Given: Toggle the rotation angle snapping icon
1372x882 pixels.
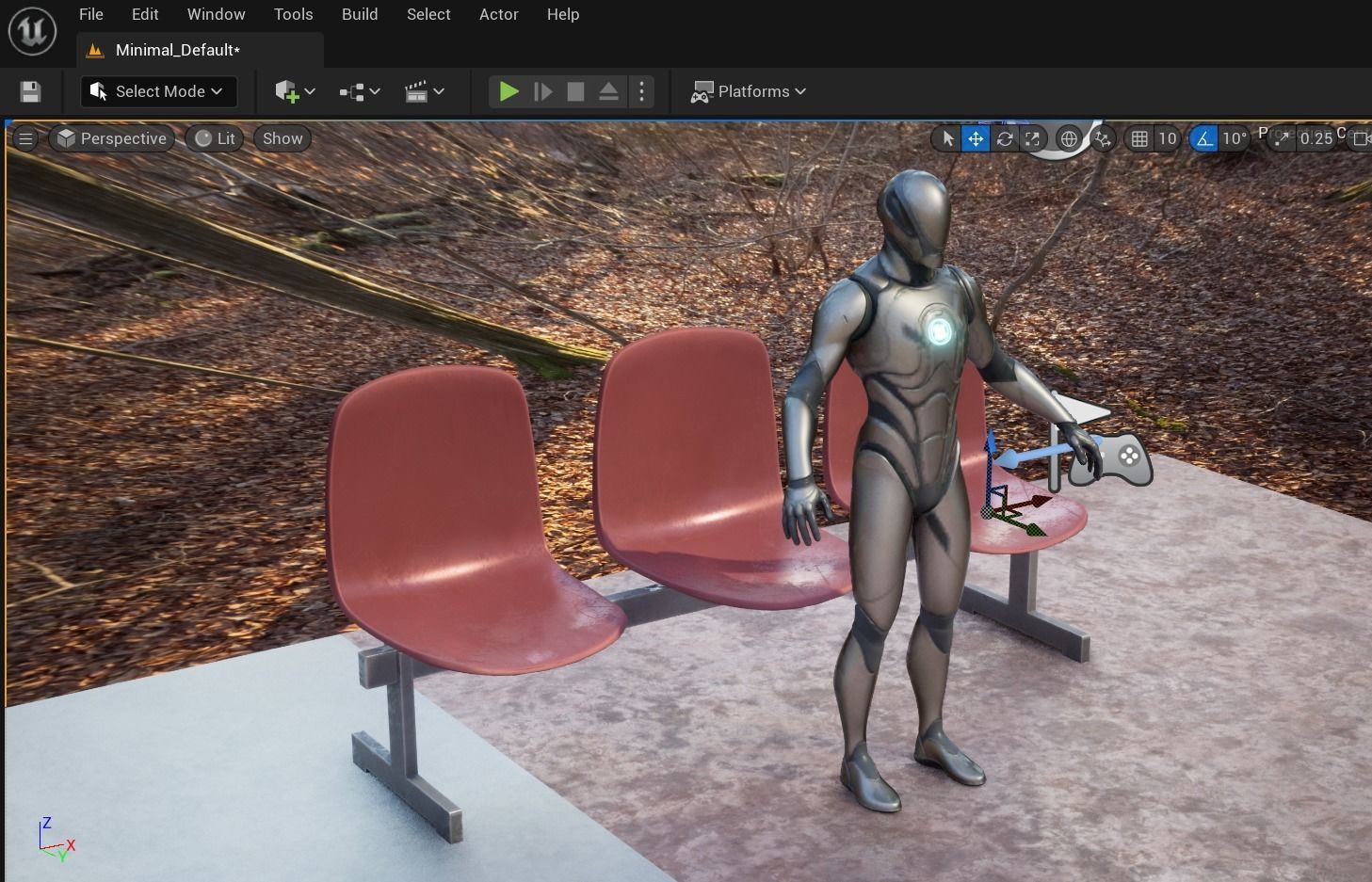Looking at the screenshot, I should (1204, 138).
